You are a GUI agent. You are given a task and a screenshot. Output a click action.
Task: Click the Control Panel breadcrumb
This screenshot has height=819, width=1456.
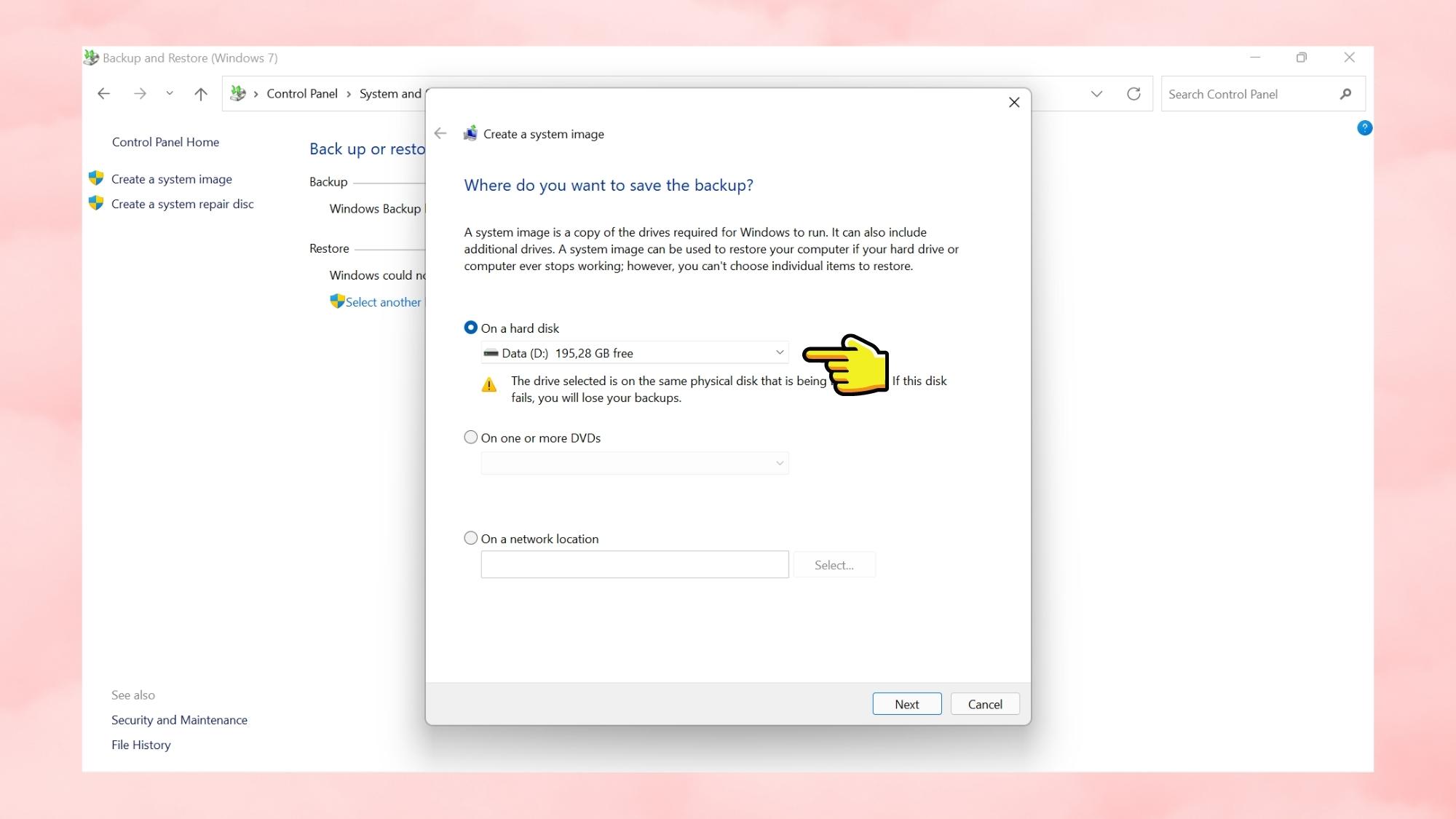(302, 94)
